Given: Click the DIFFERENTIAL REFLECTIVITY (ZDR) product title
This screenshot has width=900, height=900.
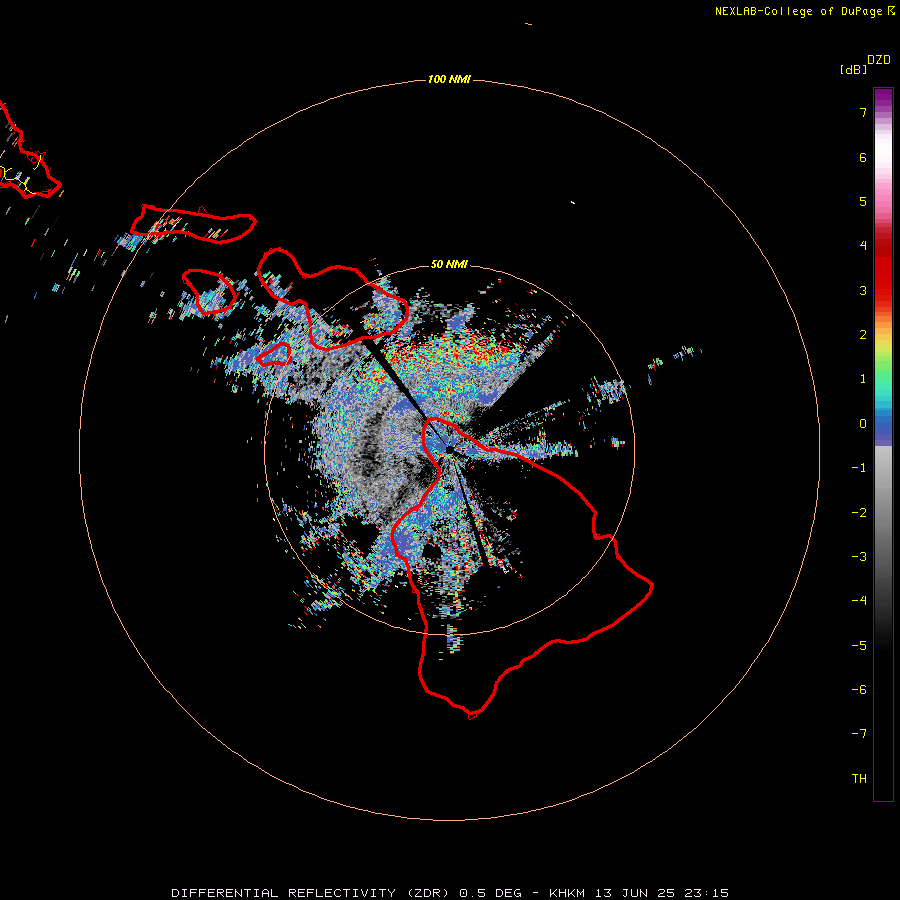Looking at the screenshot, I should pyautogui.click(x=312, y=893).
